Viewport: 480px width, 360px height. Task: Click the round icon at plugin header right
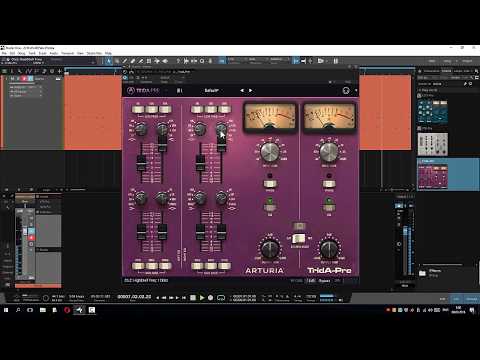346,90
